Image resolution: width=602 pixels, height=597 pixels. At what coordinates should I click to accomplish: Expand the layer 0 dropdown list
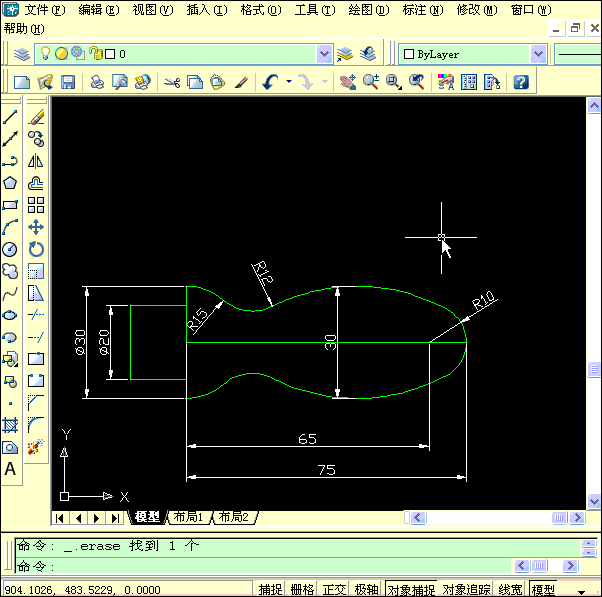(324, 54)
